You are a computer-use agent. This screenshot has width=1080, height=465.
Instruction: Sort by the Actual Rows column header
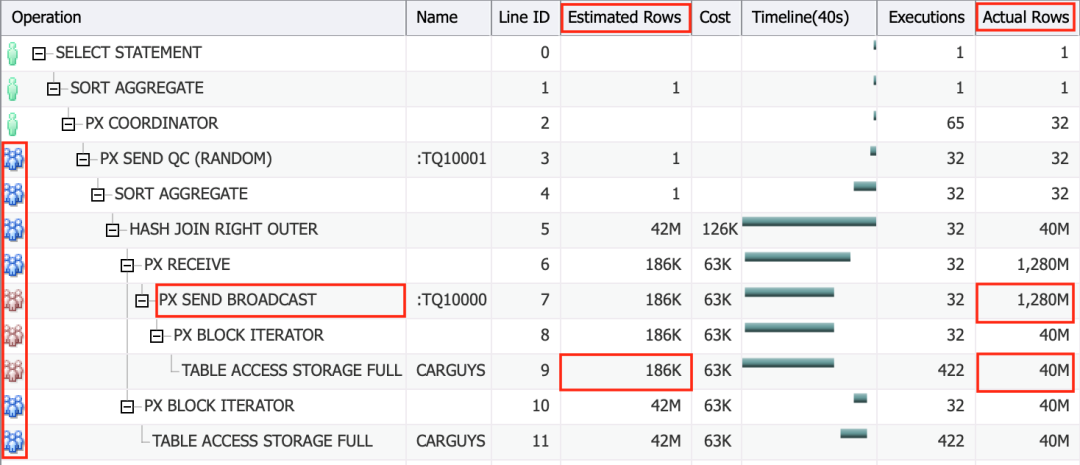1027,17
